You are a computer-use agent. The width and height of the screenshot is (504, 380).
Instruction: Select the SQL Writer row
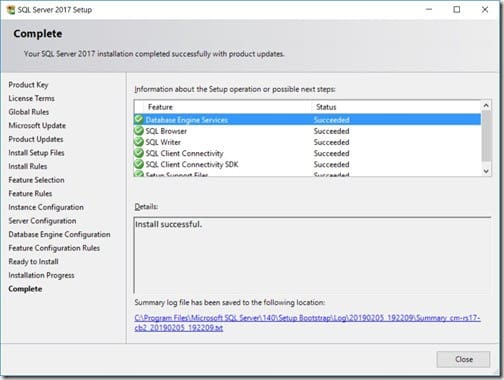pyautogui.click(x=307, y=142)
